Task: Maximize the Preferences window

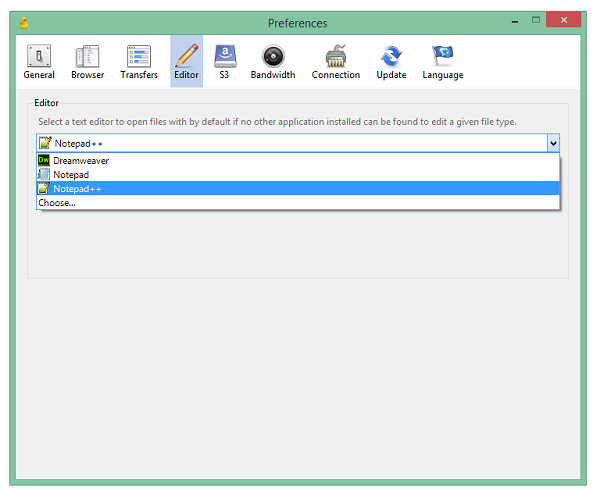Action: coord(536,20)
